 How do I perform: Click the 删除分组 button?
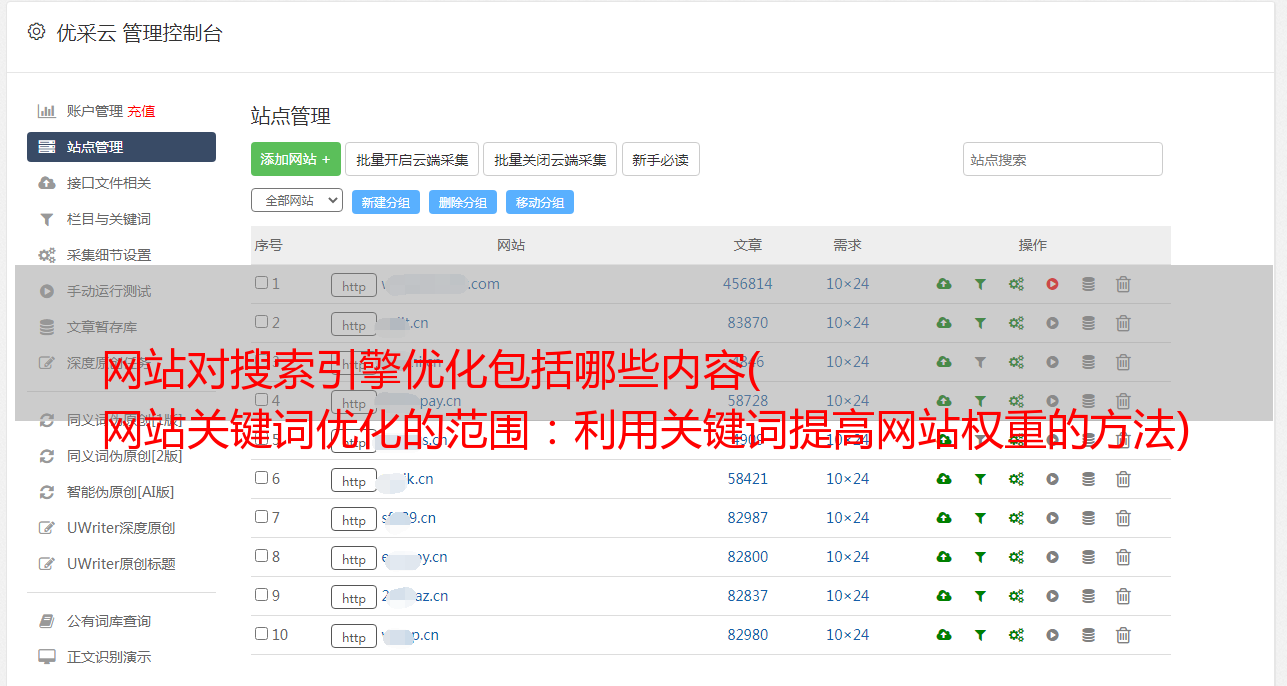[463, 202]
